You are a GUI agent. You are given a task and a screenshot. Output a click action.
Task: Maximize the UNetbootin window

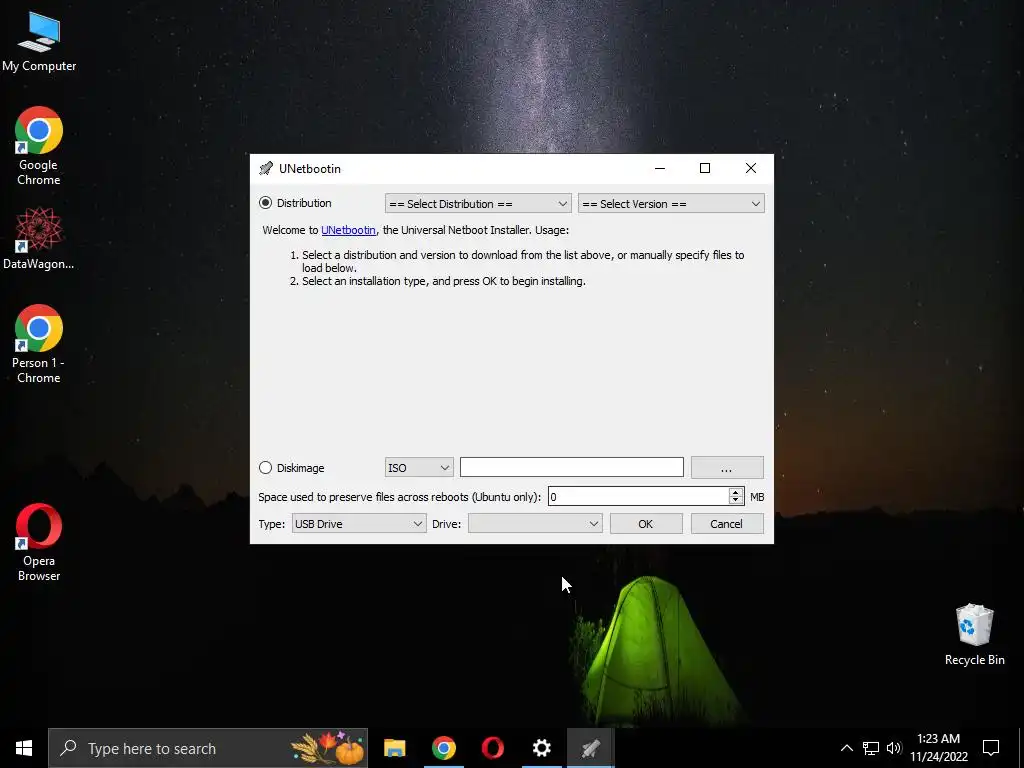[705, 168]
